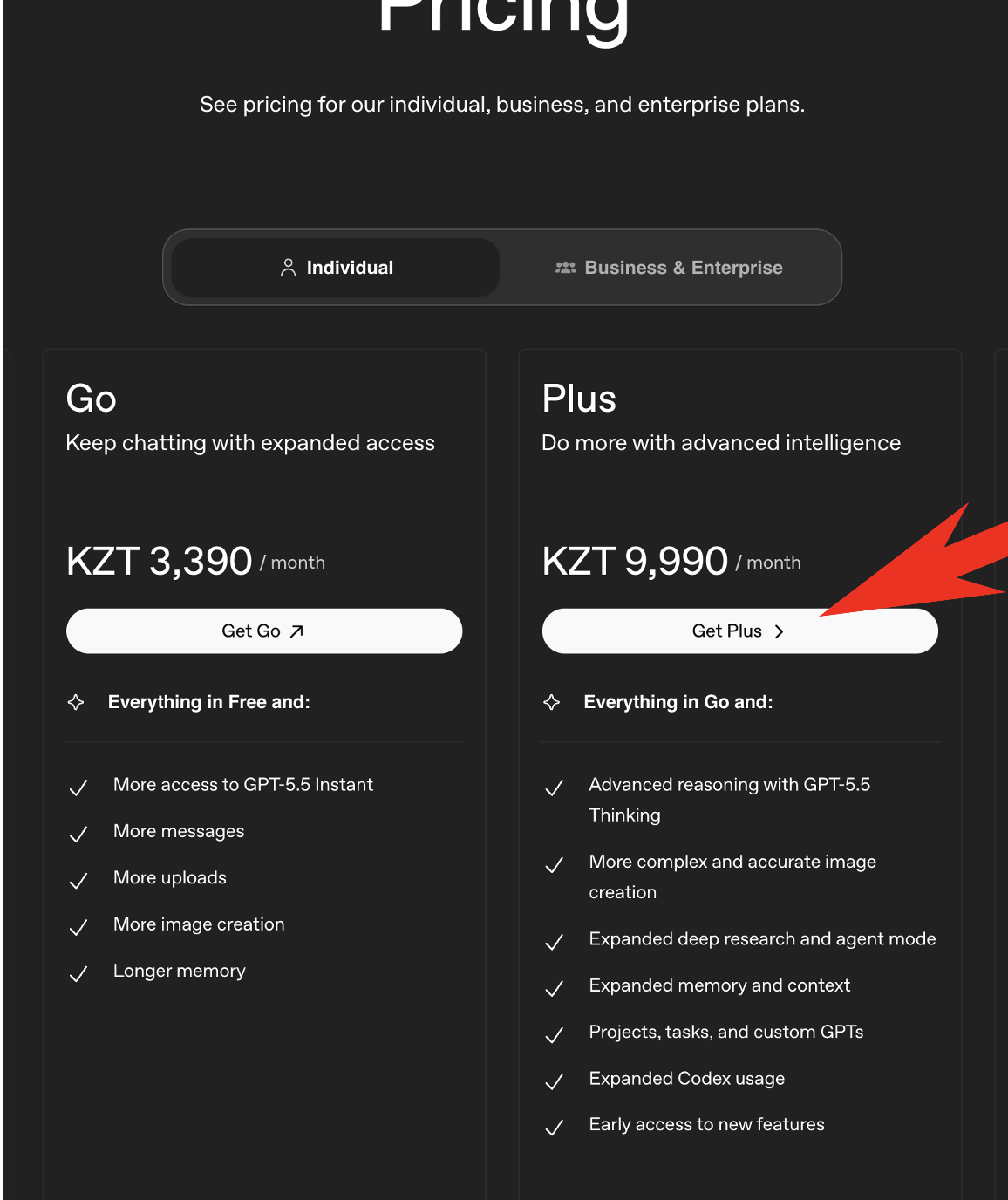Click sparkle icon beside Everything in Free
The image size is (1008, 1200).
76,702
